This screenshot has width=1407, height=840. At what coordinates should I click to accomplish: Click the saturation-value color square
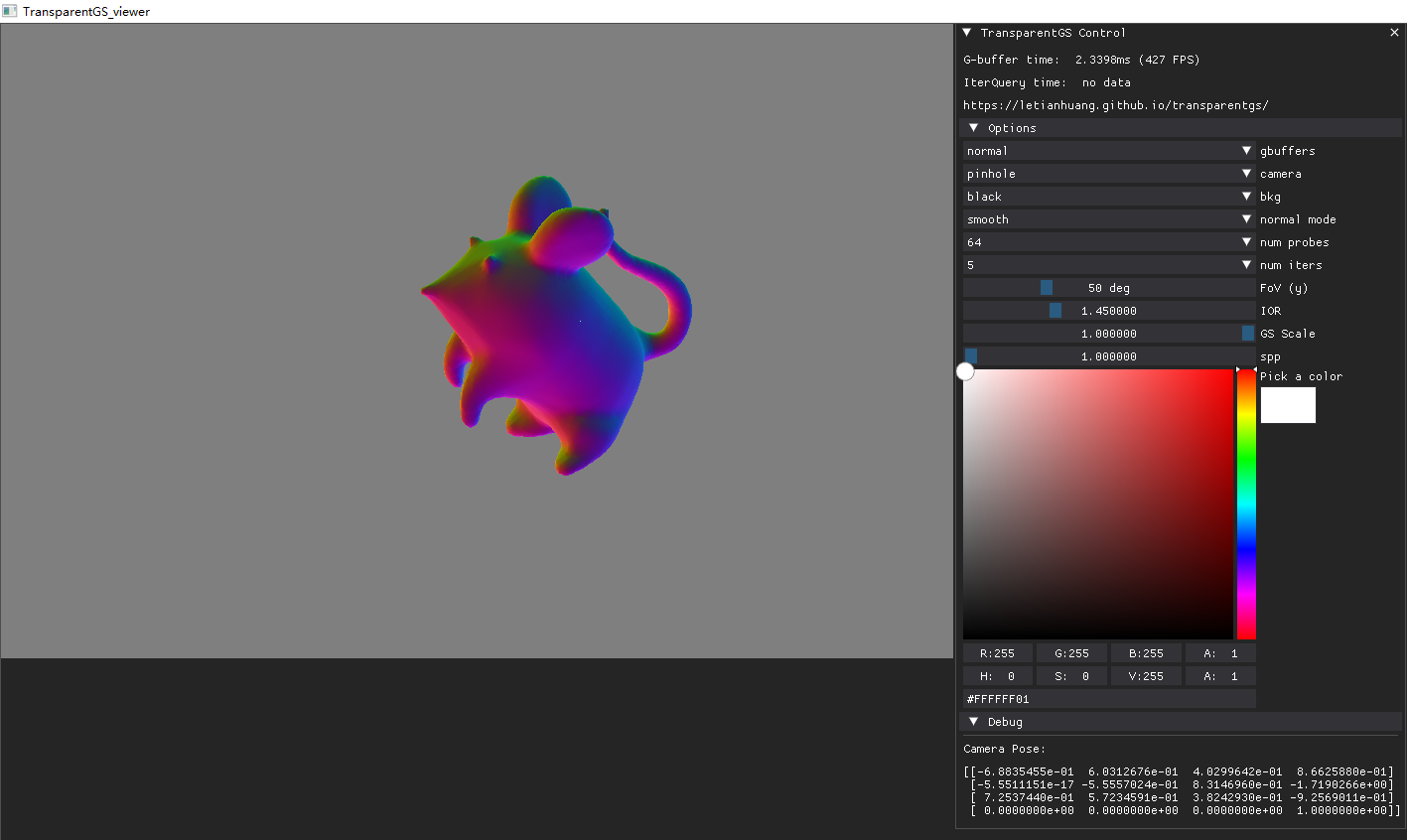point(1098,504)
